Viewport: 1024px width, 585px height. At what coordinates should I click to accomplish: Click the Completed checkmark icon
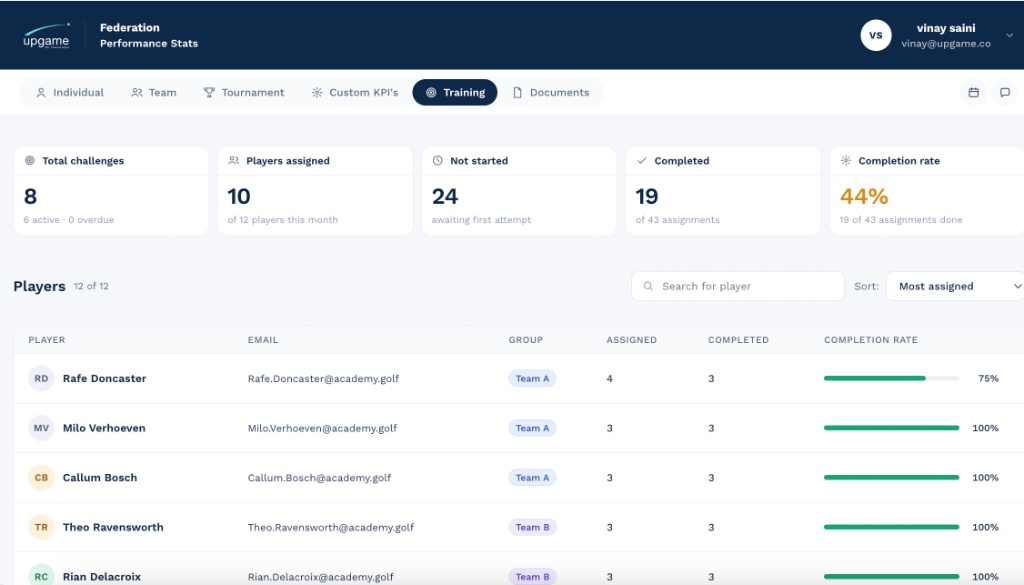point(641,161)
